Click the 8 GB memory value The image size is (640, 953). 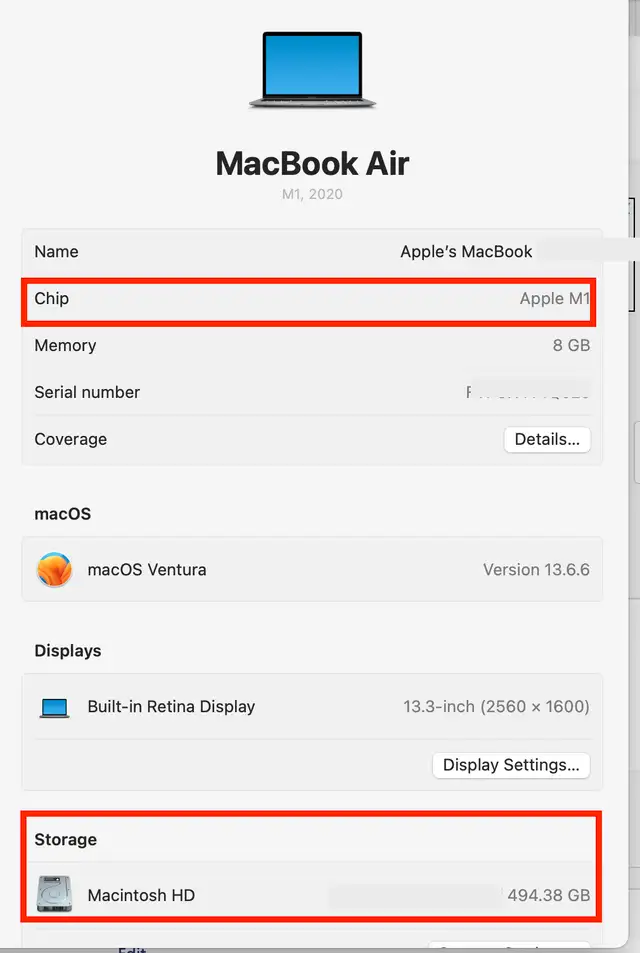pos(571,345)
